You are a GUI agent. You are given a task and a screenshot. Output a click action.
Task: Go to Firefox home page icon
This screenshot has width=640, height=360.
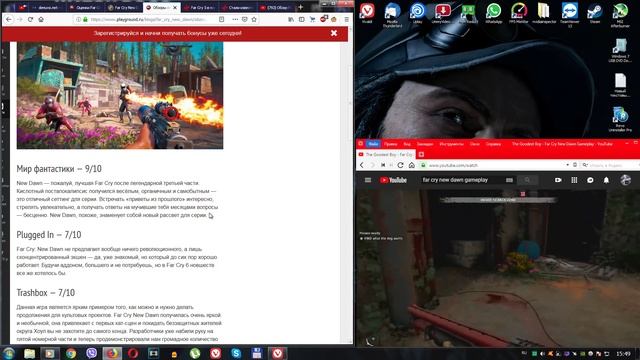coord(41,19)
